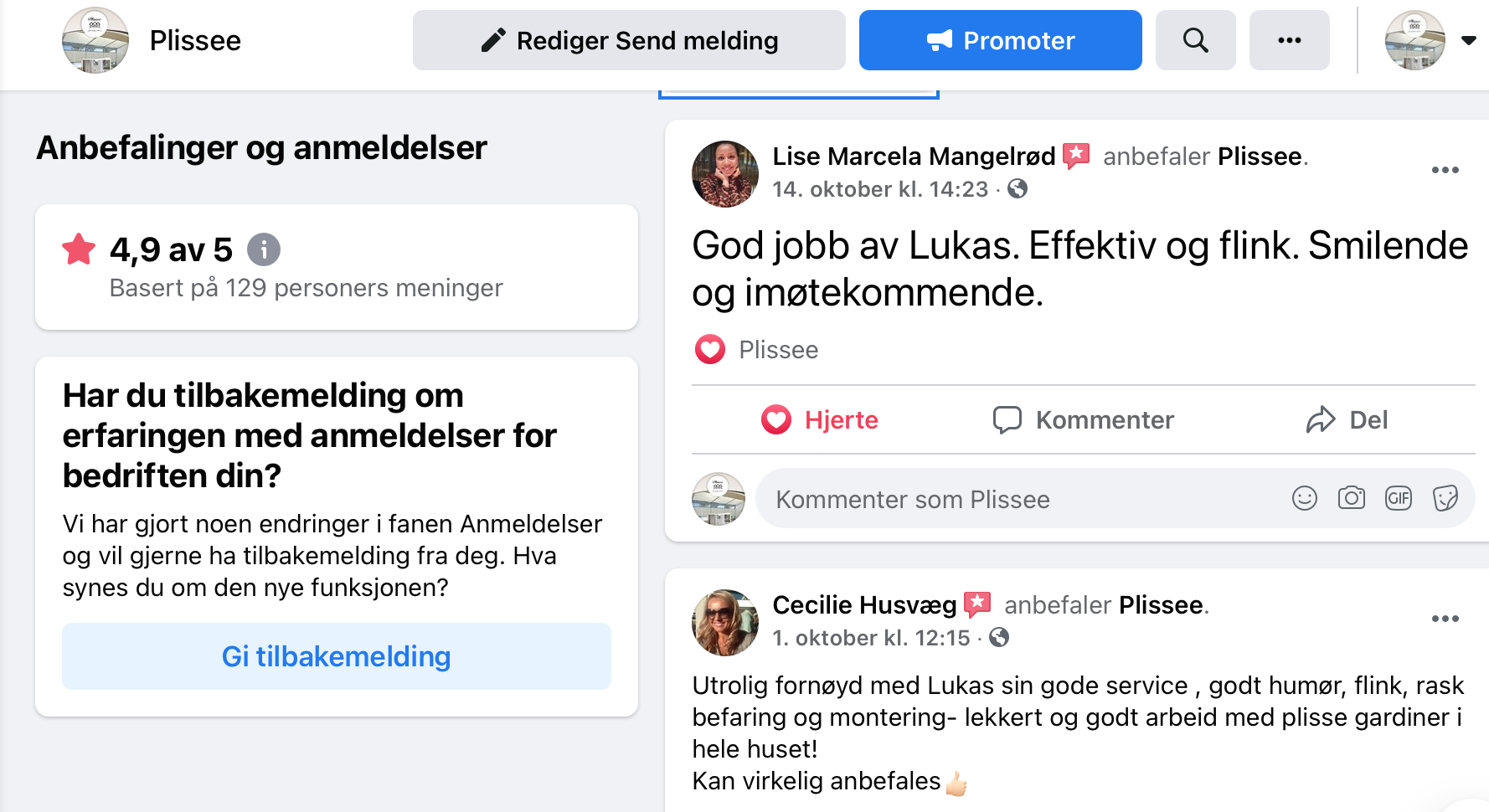Open options menu for Cecilie's review
The image size is (1489, 812).
tap(1445, 619)
